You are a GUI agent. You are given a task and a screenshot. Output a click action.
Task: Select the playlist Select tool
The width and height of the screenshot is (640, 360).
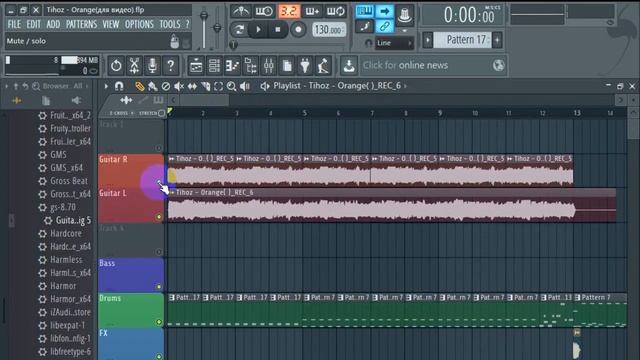pos(218,86)
